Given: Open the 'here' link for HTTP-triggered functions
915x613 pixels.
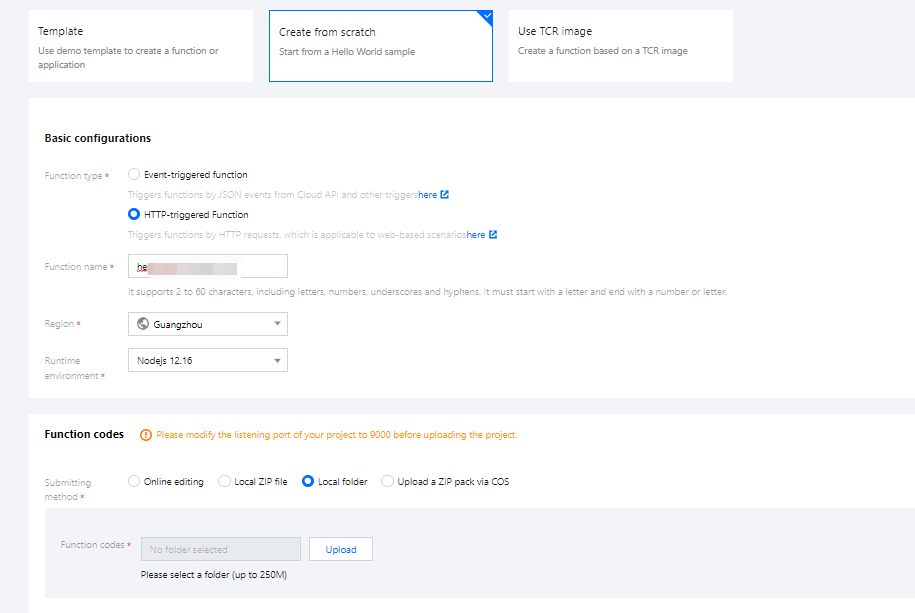Looking at the screenshot, I should (x=476, y=235).
